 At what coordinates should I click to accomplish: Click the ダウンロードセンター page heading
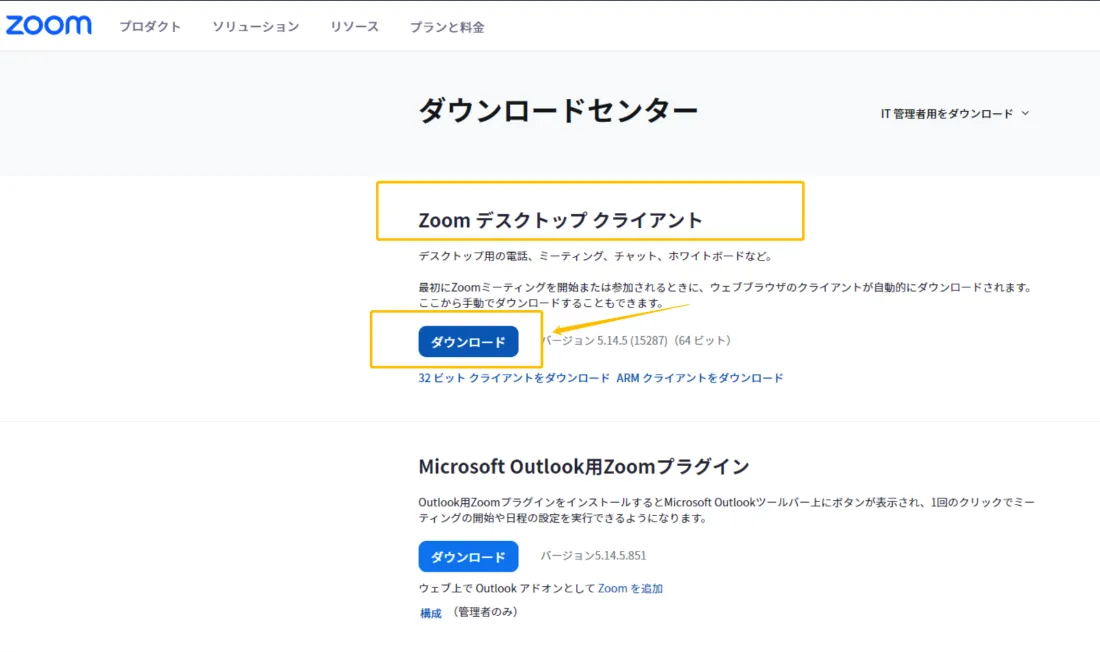(x=558, y=110)
